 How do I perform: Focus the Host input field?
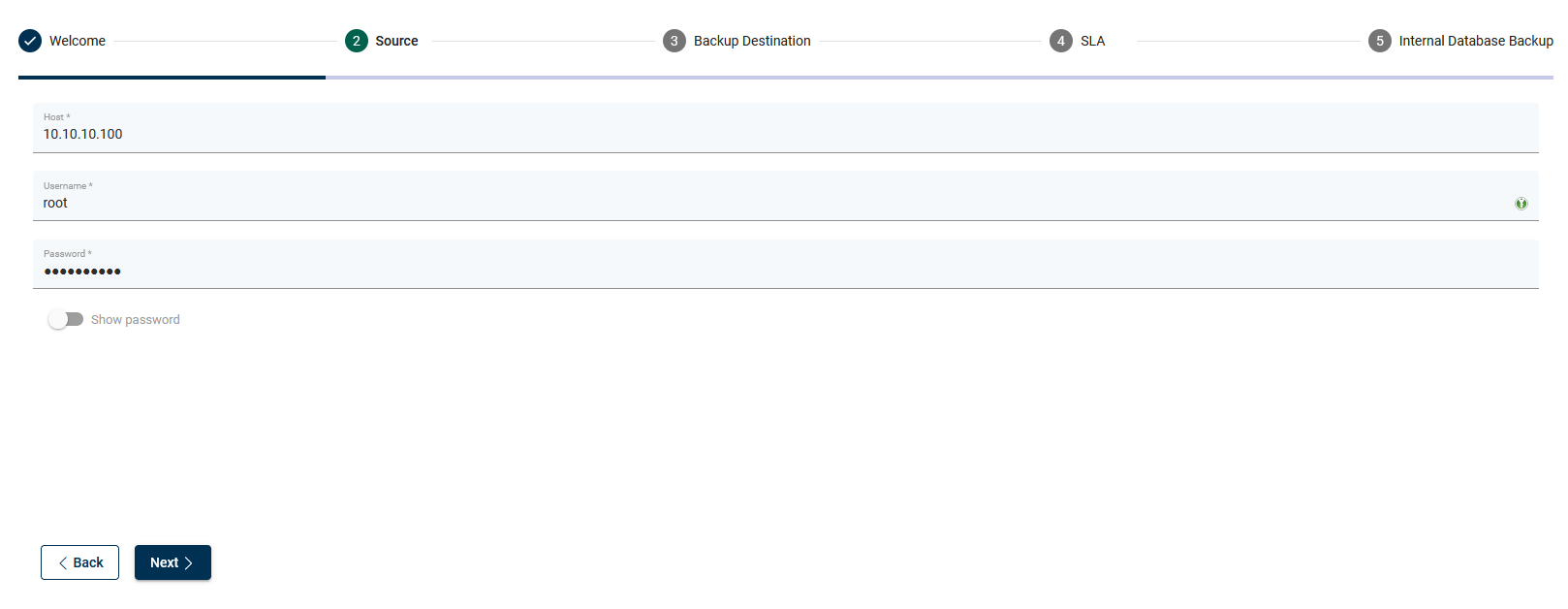coord(775,134)
